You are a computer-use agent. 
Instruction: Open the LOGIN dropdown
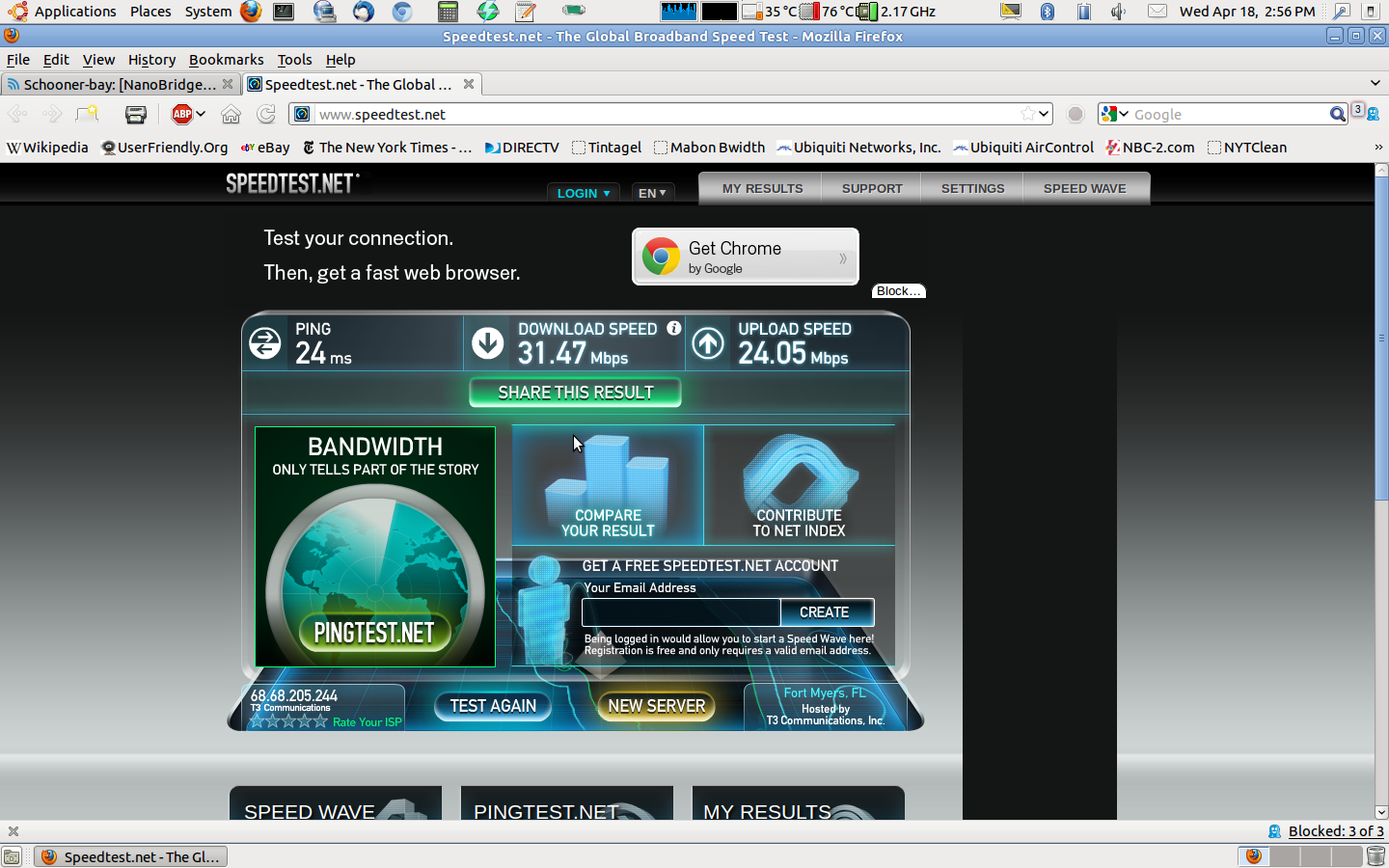click(x=583, y=193)
